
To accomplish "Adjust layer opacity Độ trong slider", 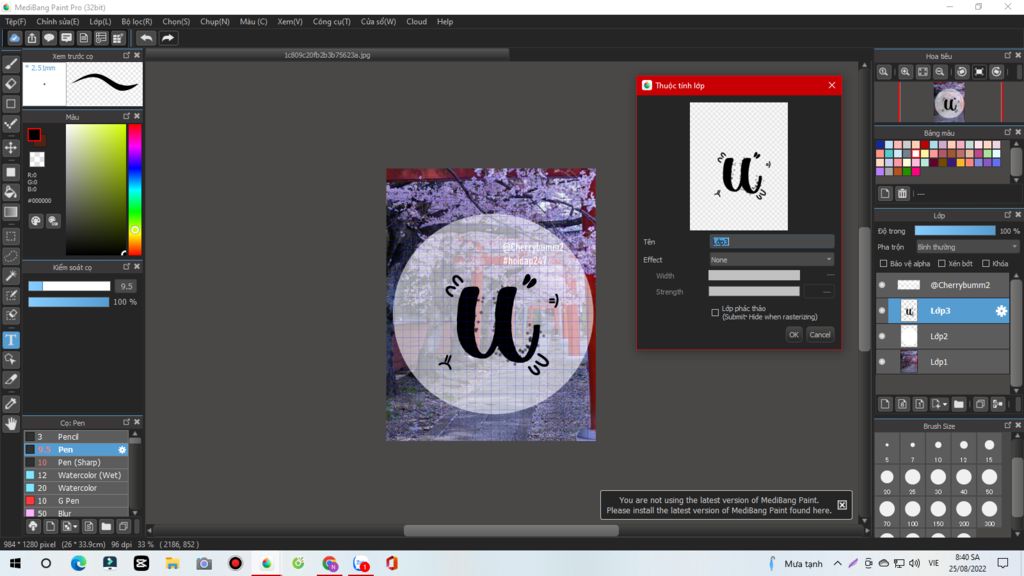I will (955, 231).
